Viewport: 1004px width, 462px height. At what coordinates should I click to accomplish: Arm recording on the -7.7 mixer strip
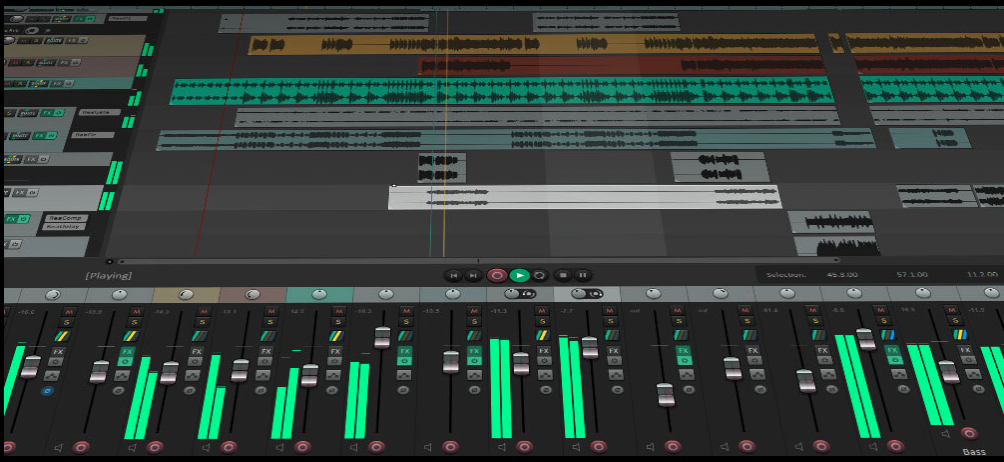tap(598, 447)
